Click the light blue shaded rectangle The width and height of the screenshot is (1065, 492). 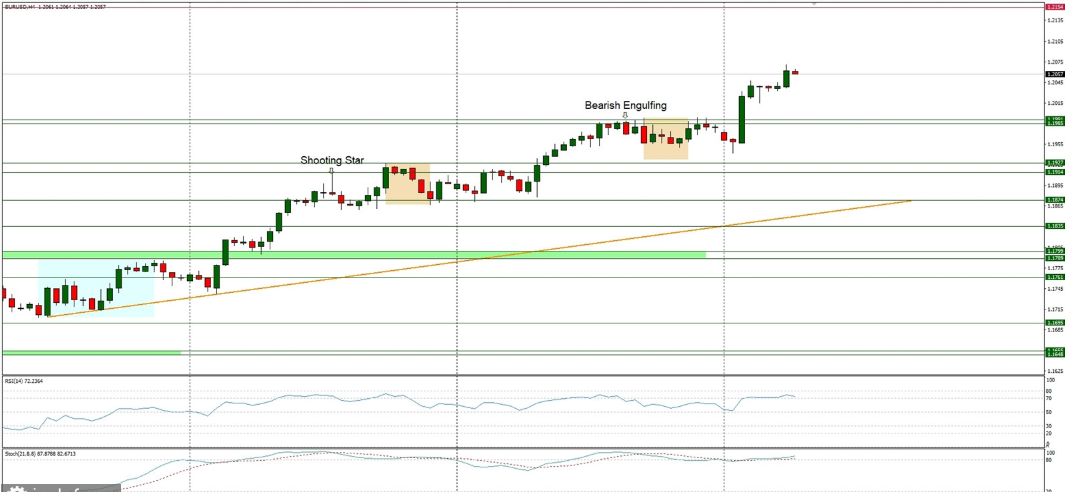click(95, 288)
